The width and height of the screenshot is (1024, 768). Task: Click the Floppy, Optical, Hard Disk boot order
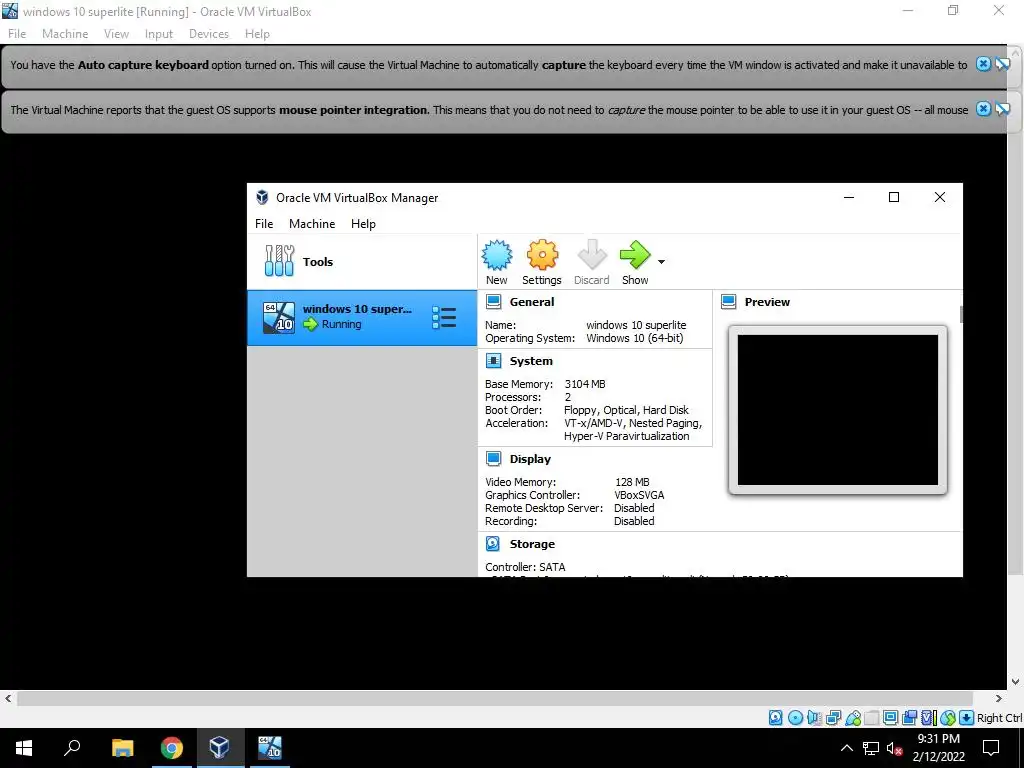coord(626,410)
